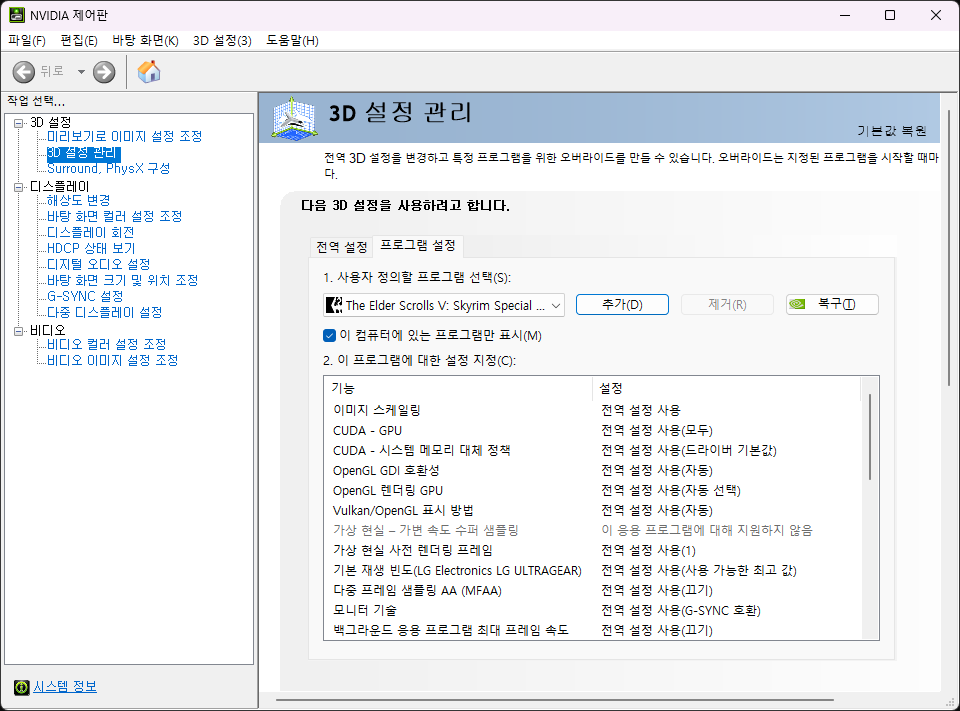Screen dimensions: 960x711
Task: Collapse the 비디오 tree node
Action: [18, 331]
